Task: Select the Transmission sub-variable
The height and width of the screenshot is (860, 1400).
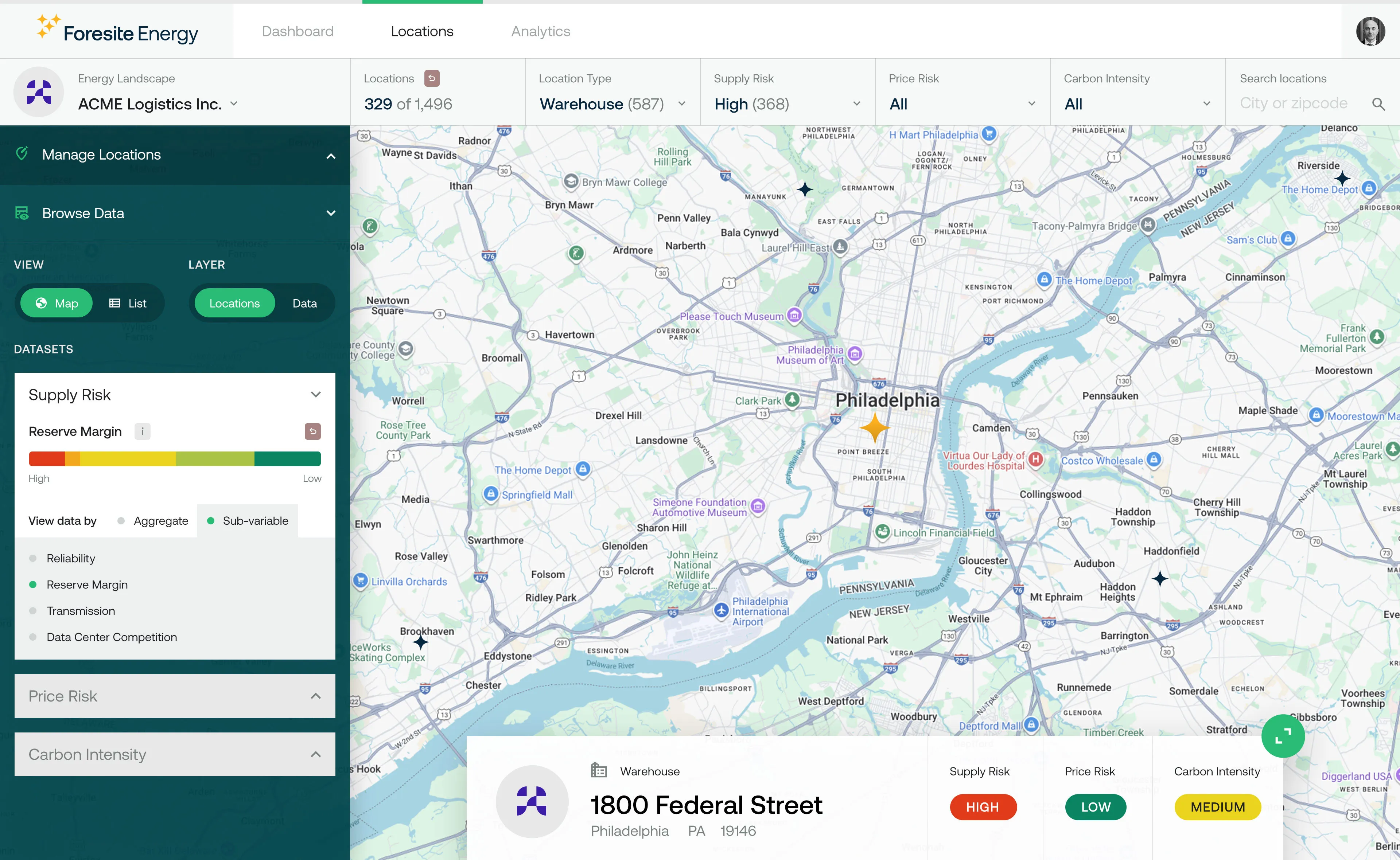Action: point(81,610)
